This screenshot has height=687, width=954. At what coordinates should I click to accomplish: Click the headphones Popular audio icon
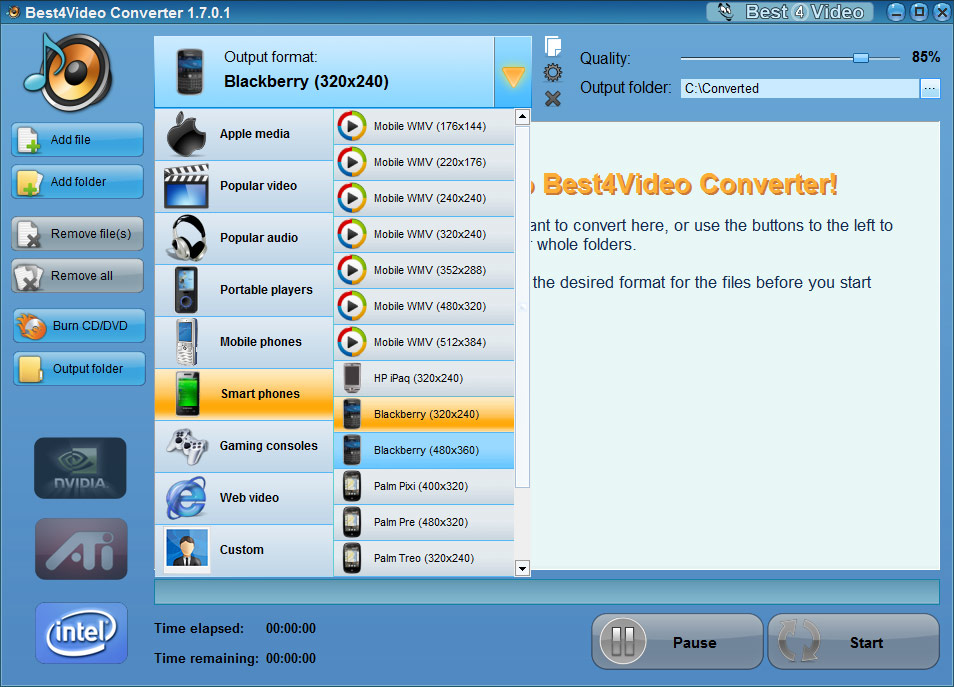(x=188, y=238)
